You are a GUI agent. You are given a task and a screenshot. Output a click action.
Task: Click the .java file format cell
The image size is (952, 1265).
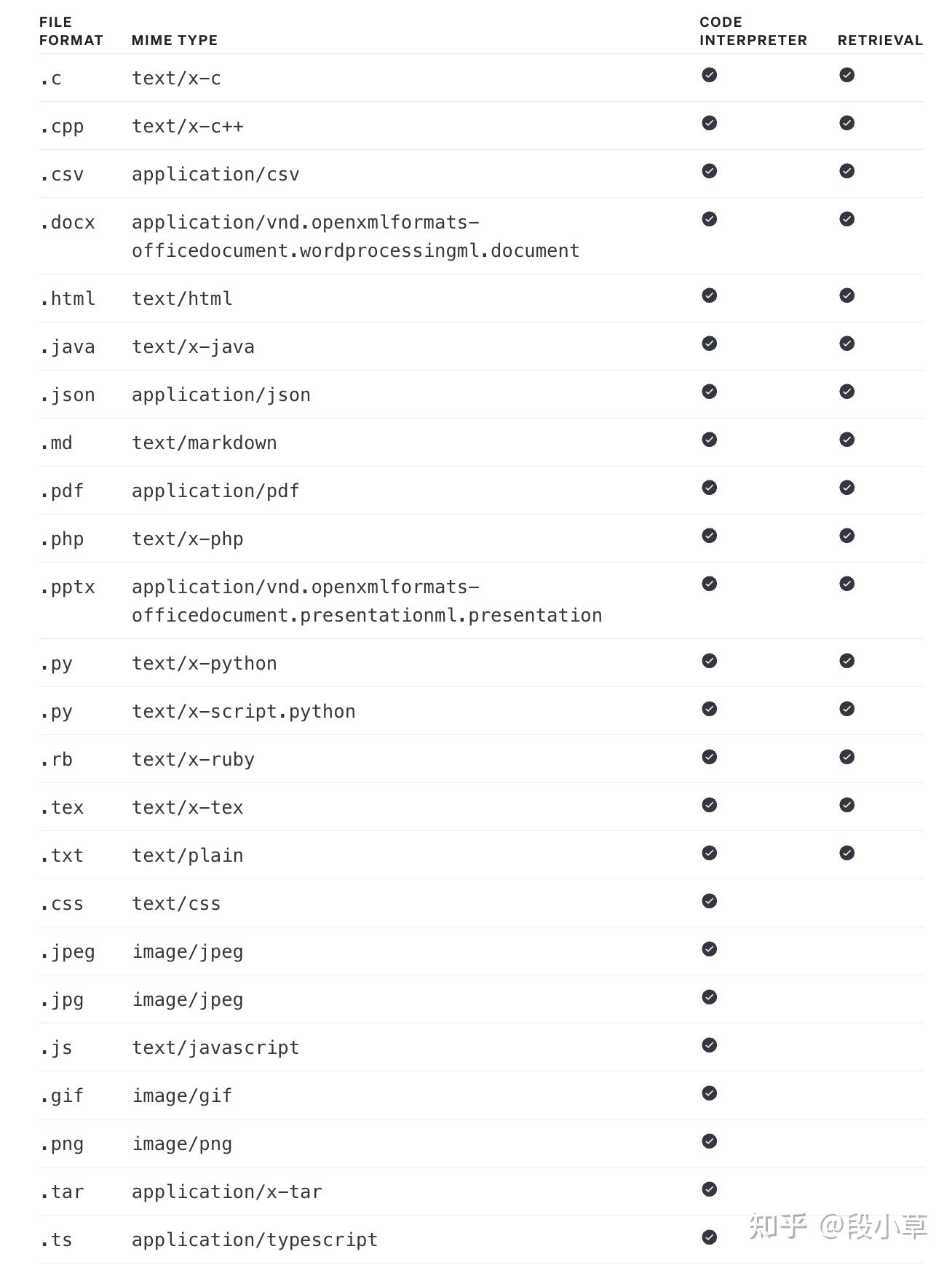coord(68,346)
